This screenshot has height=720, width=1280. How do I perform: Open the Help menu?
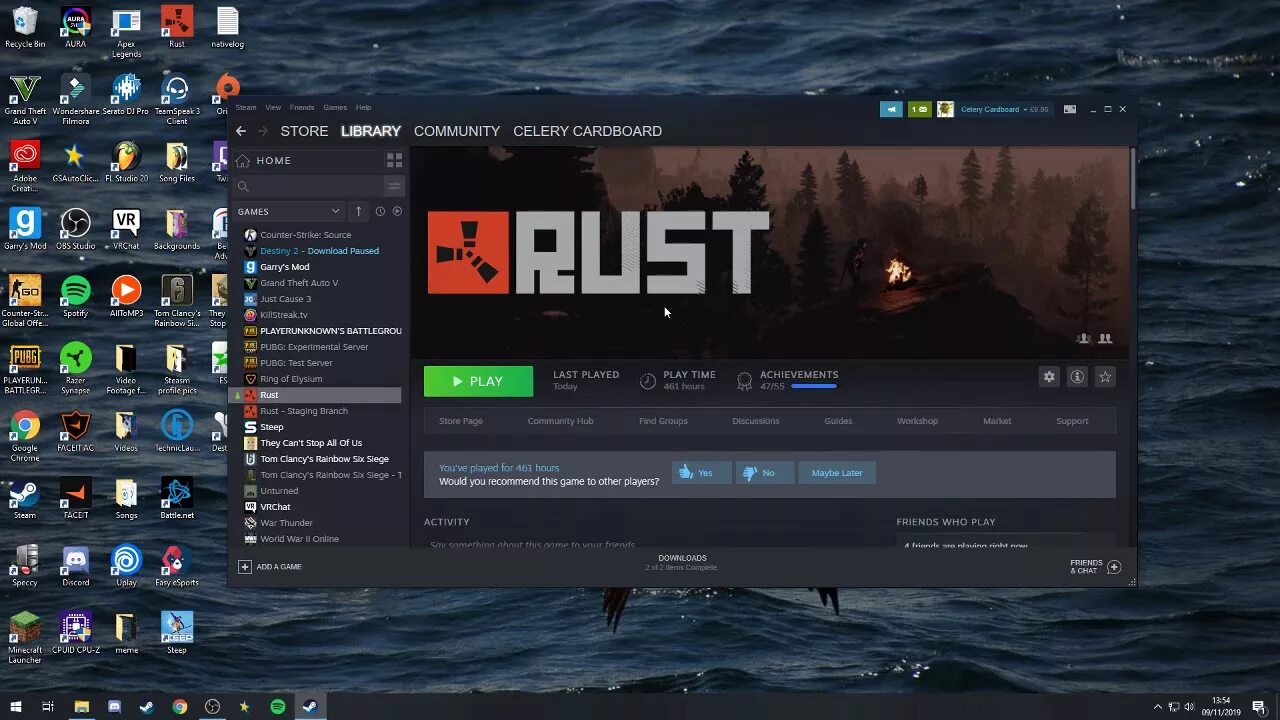click(363, 107)
